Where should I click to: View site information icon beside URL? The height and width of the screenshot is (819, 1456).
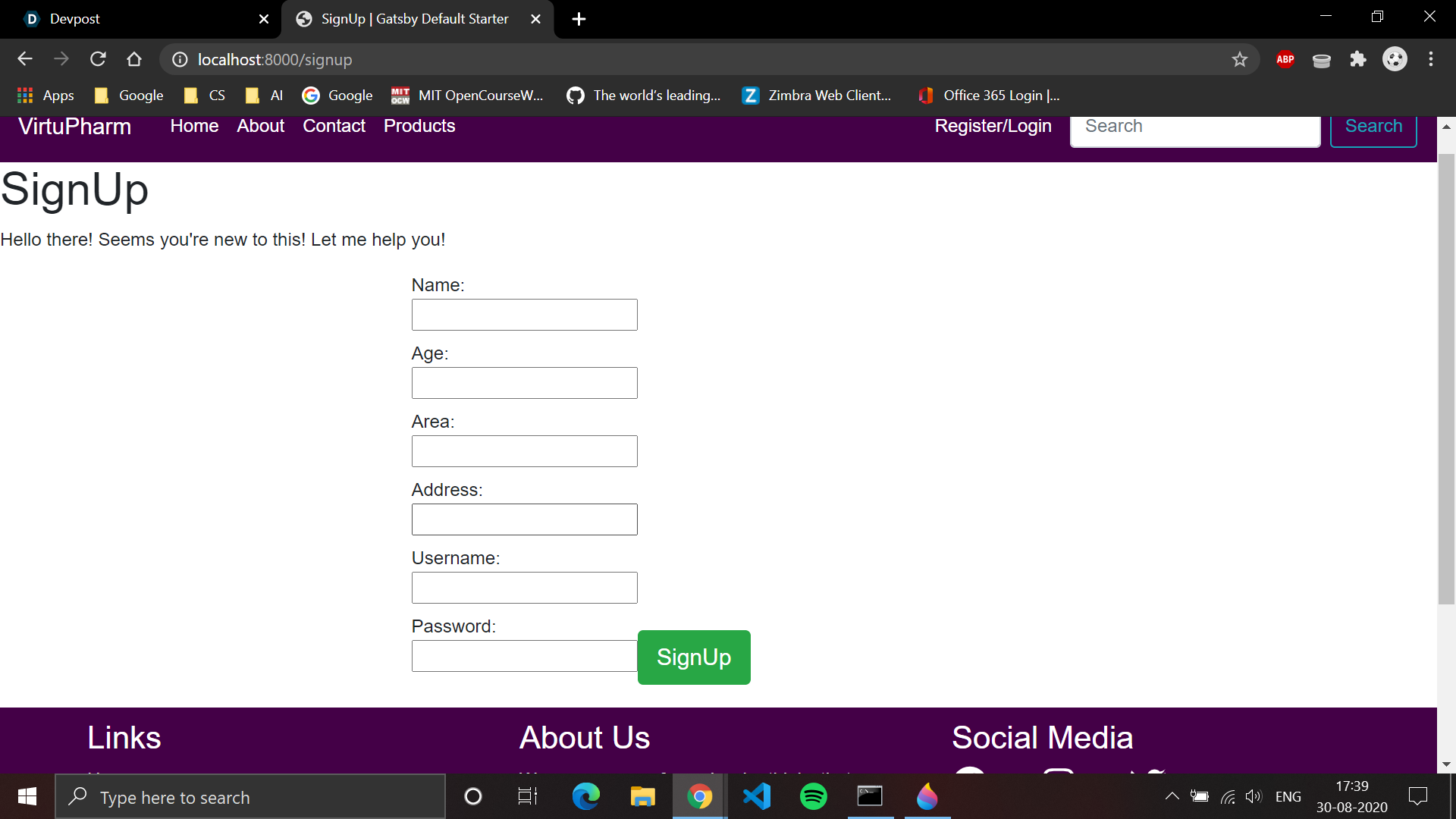tap(180, 59)
